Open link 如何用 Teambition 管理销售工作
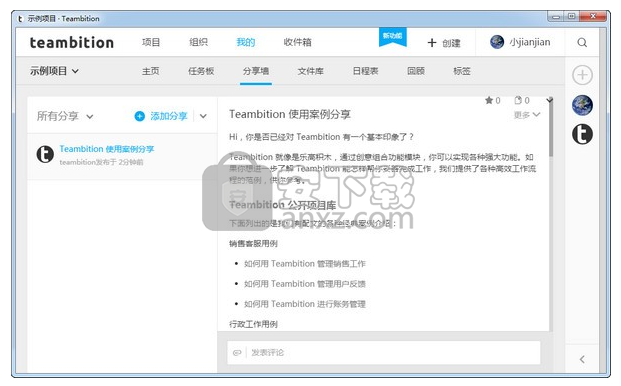 coord(305,264)
